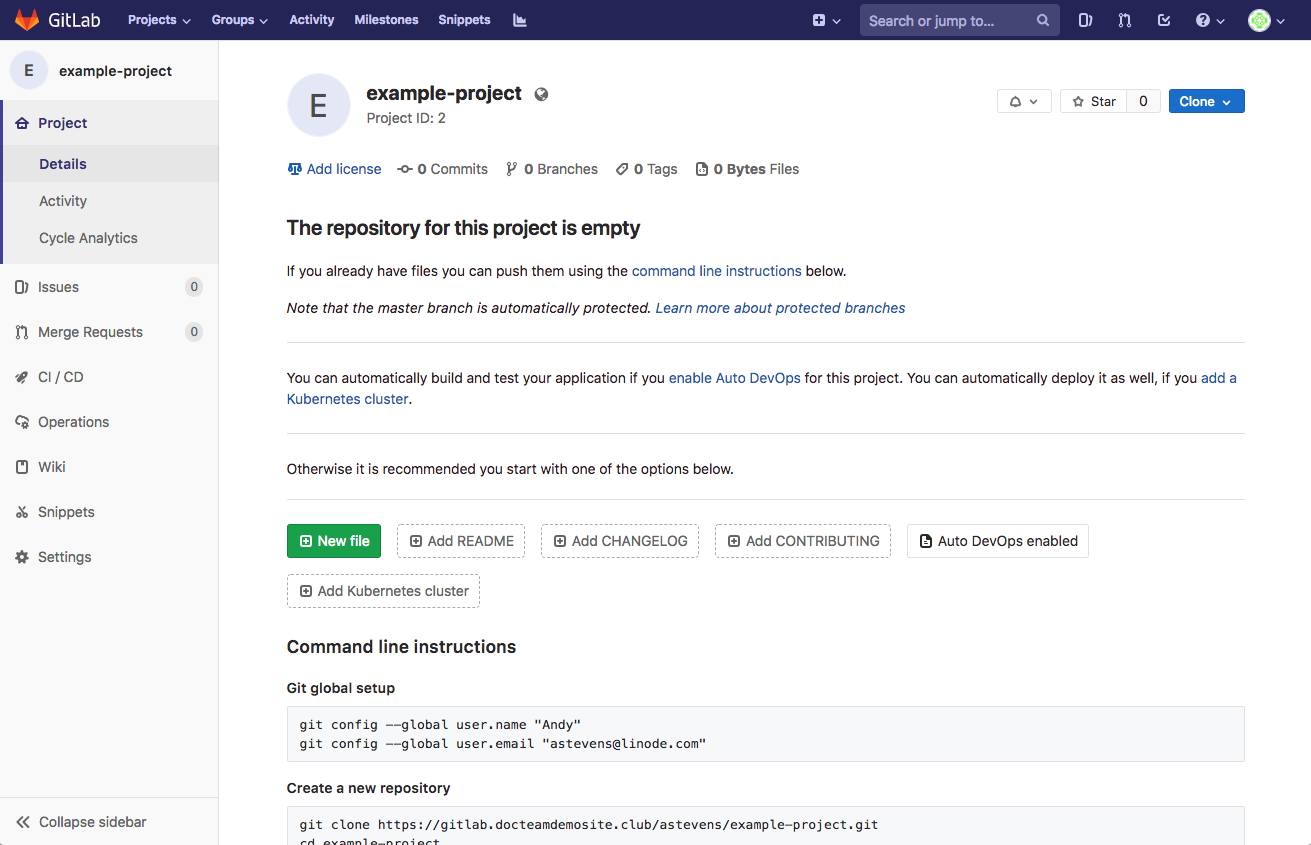Open the Operations section
1311x845 pixels.
pyautogui.click(x=72, y=421)
